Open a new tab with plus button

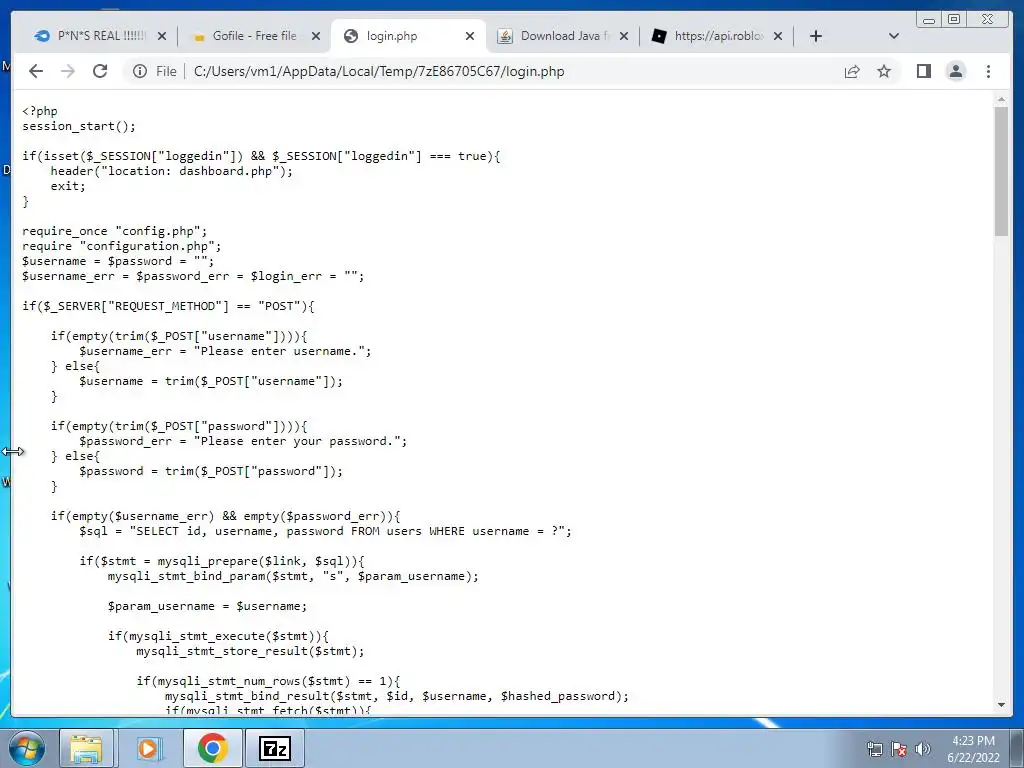tap(816, 36)
